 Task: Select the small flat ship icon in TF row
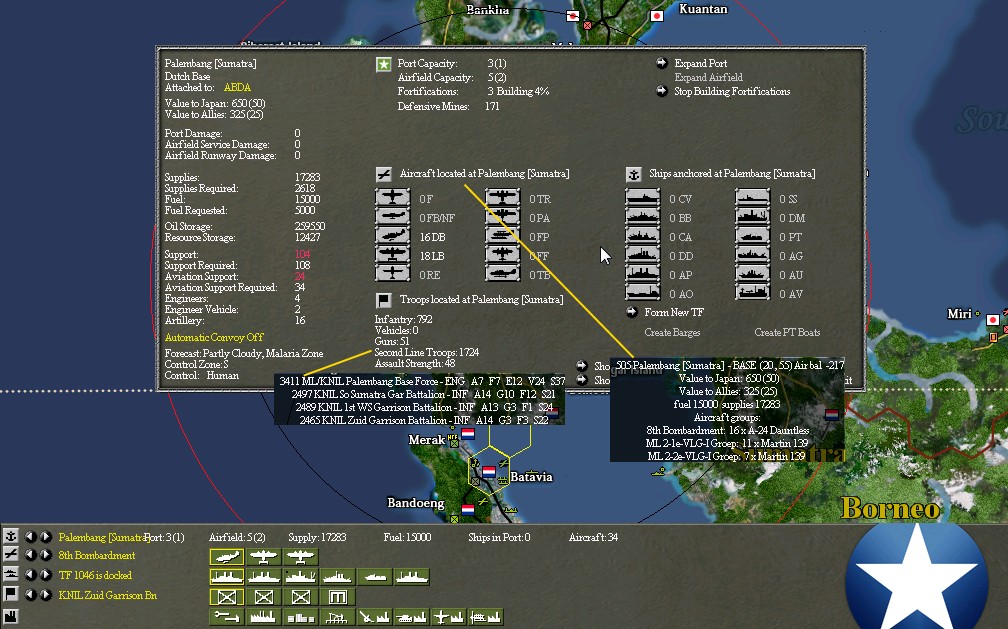pyautogui.click(x=374, y=577)
